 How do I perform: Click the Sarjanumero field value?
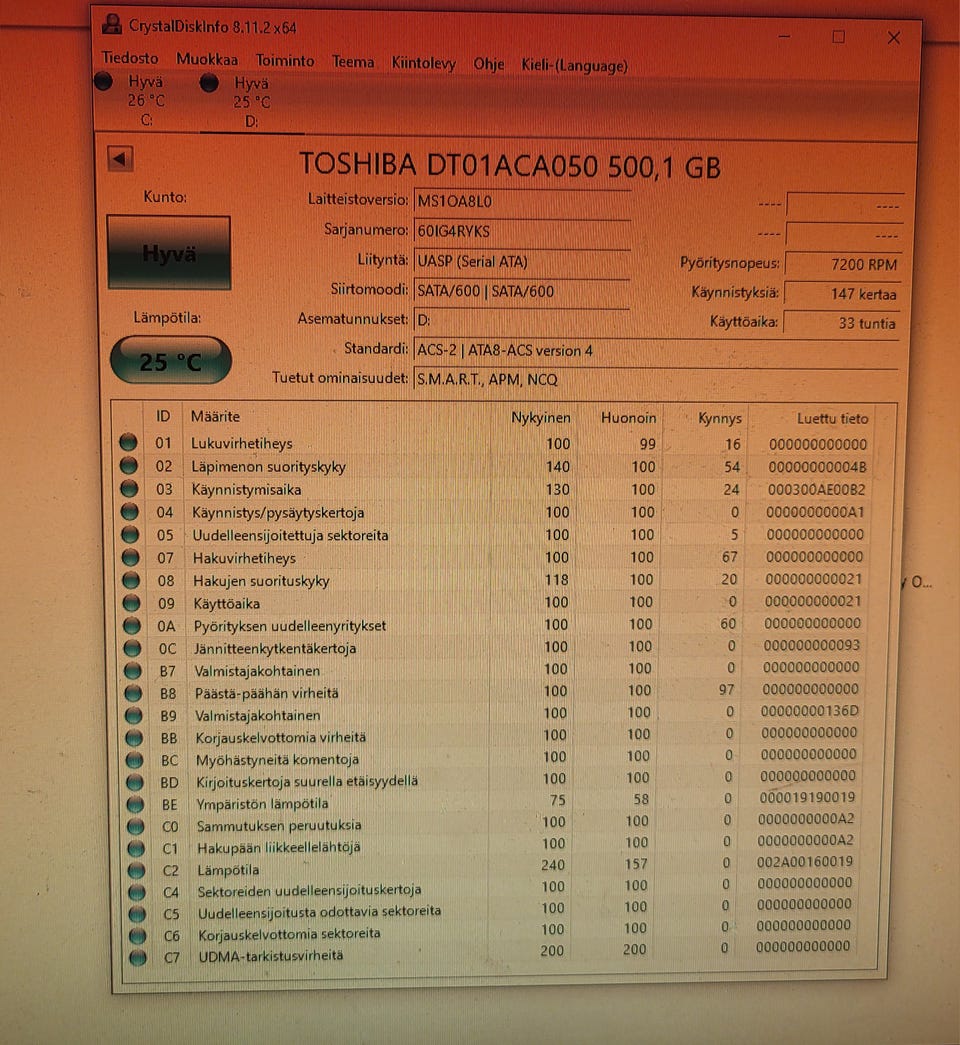522,231
